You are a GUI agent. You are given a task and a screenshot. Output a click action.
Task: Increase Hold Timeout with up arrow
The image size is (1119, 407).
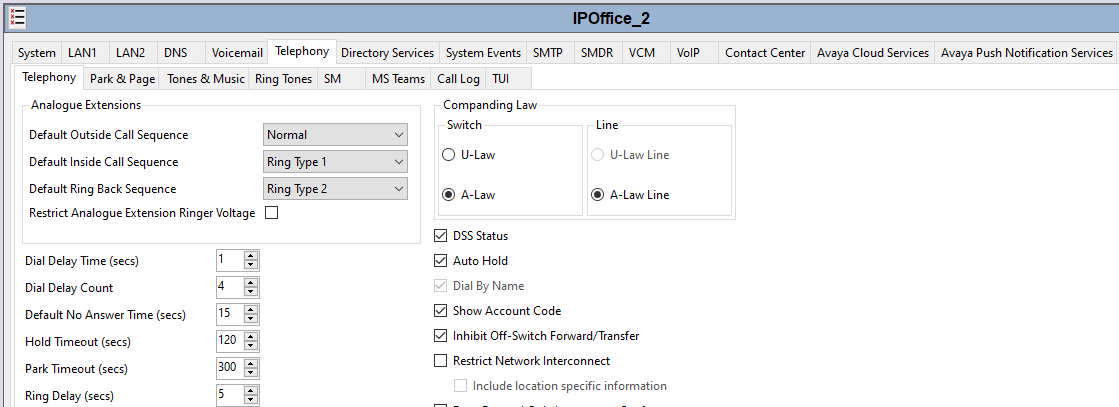(x=250, y=336)
